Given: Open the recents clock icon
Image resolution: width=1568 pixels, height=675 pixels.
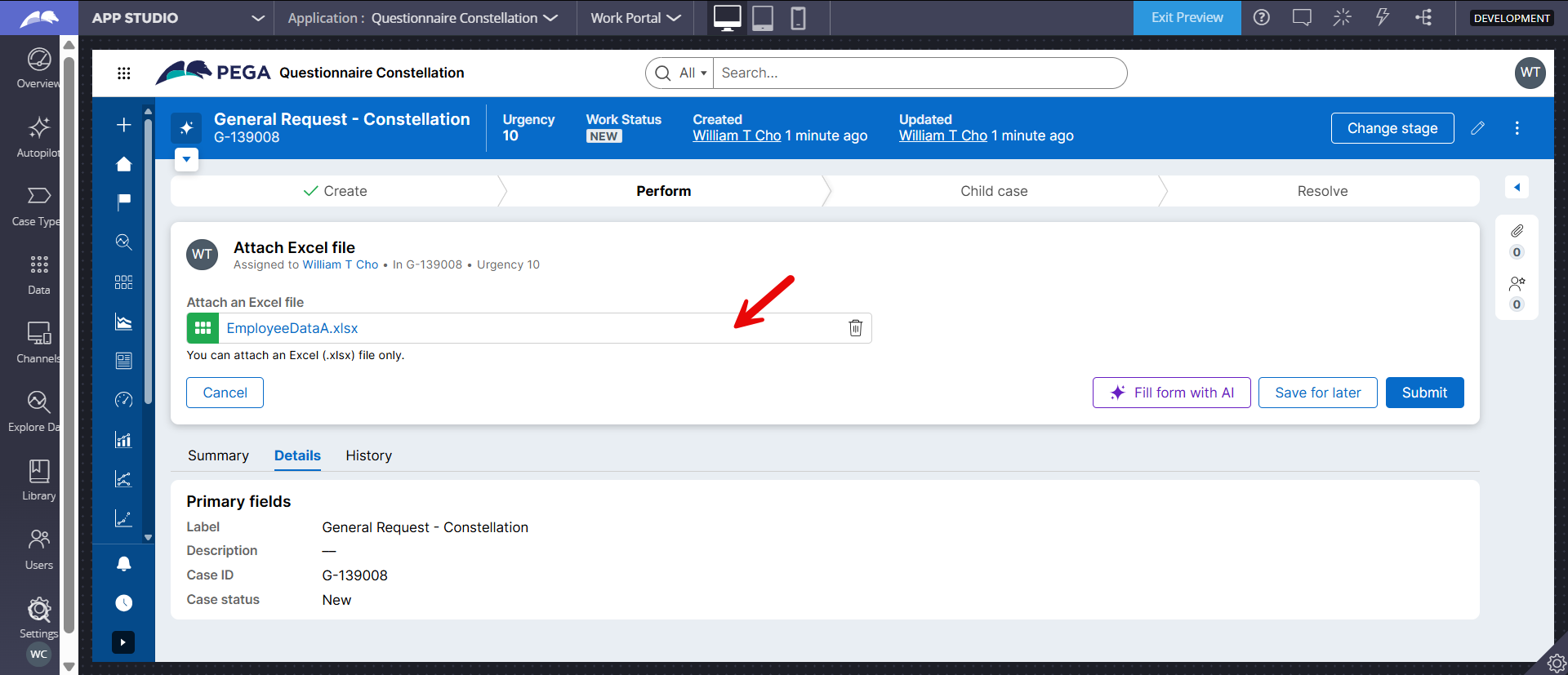Looking at the screenshot, I should tap(124, 603).
